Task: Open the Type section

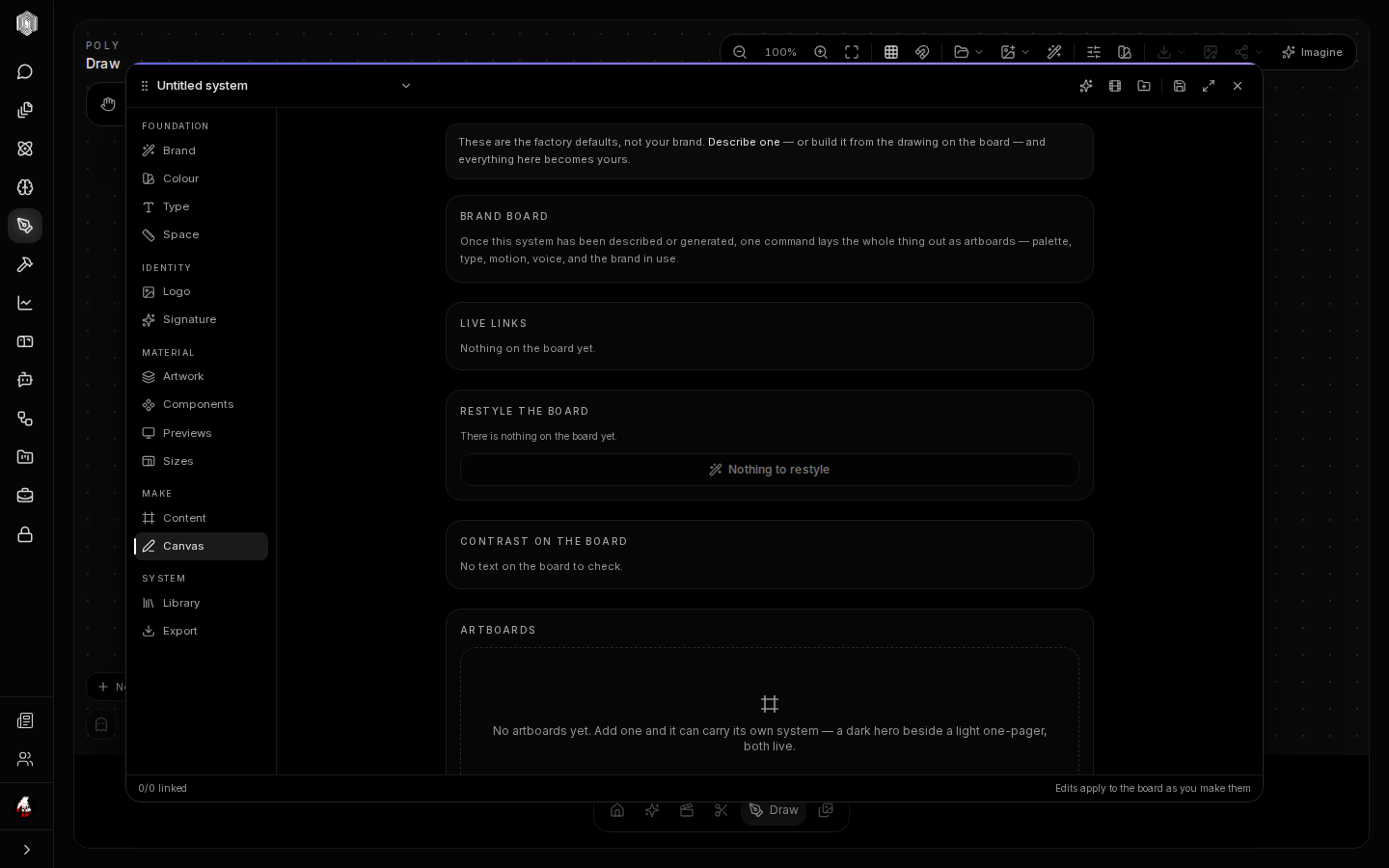Action: coord(202,206)
